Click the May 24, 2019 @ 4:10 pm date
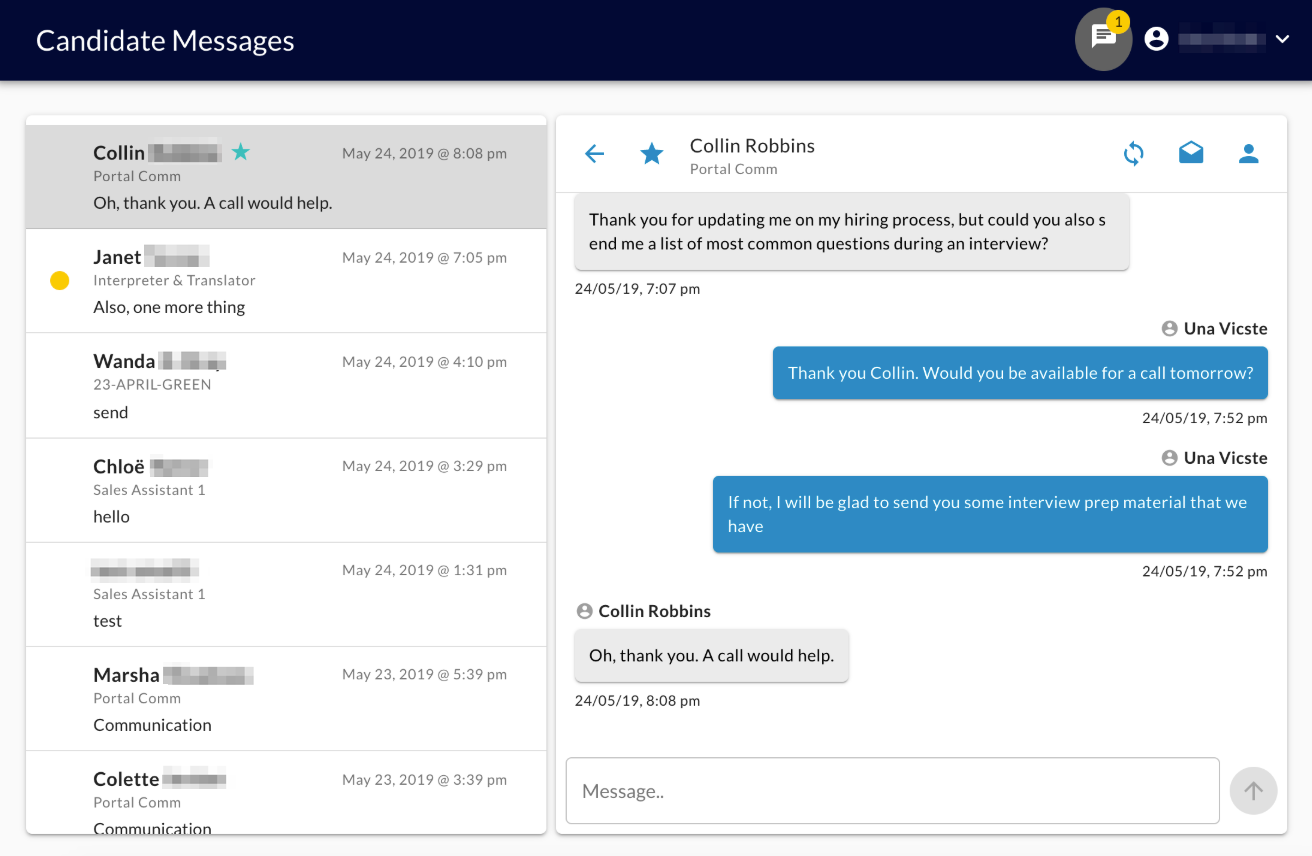Image resolution: width=1312 pixels, height=856 pixels. tap(424, 362)
